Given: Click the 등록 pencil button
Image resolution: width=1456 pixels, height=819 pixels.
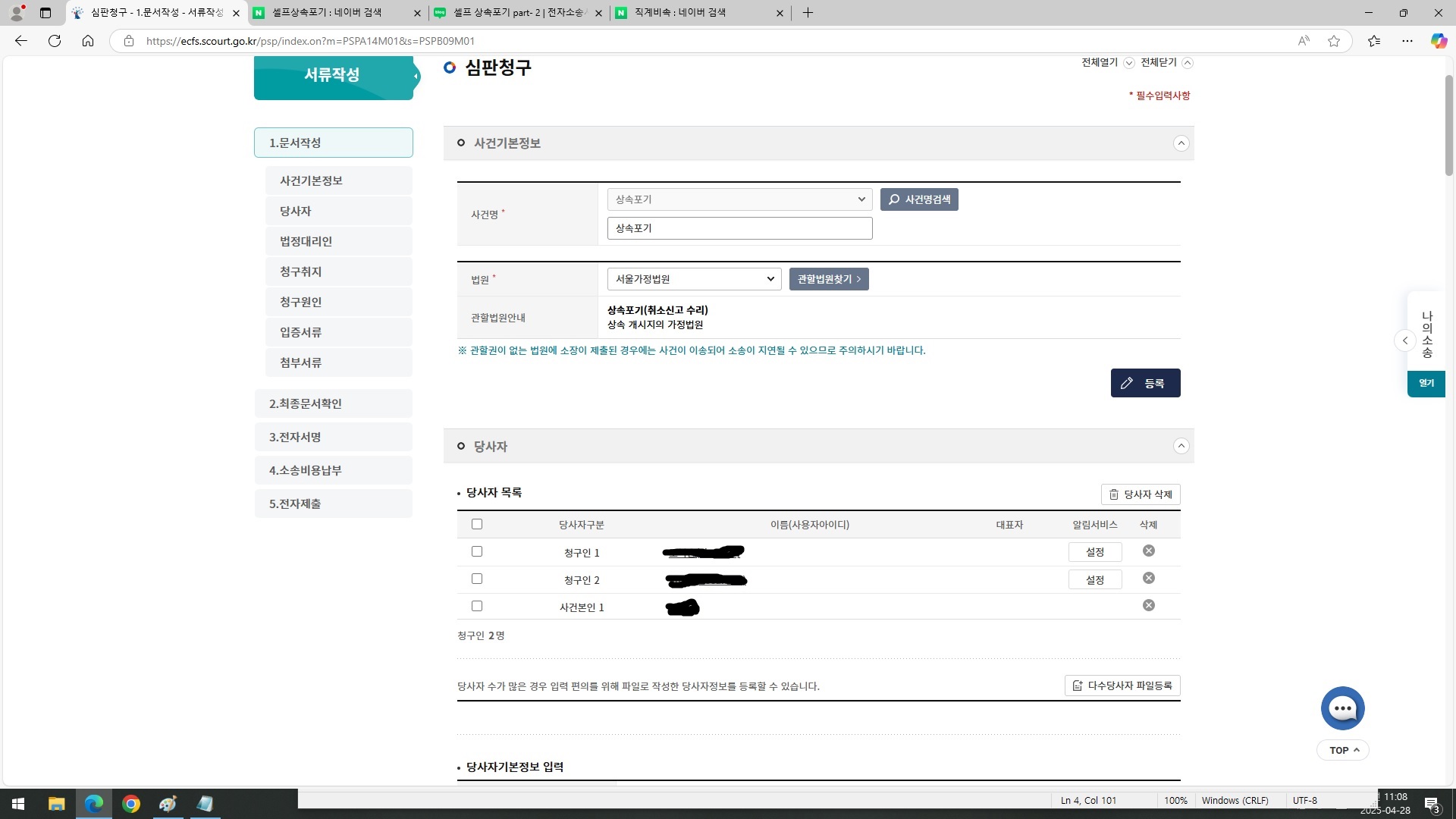Looking at the screenshot, I should click(x=1128, y=383).
